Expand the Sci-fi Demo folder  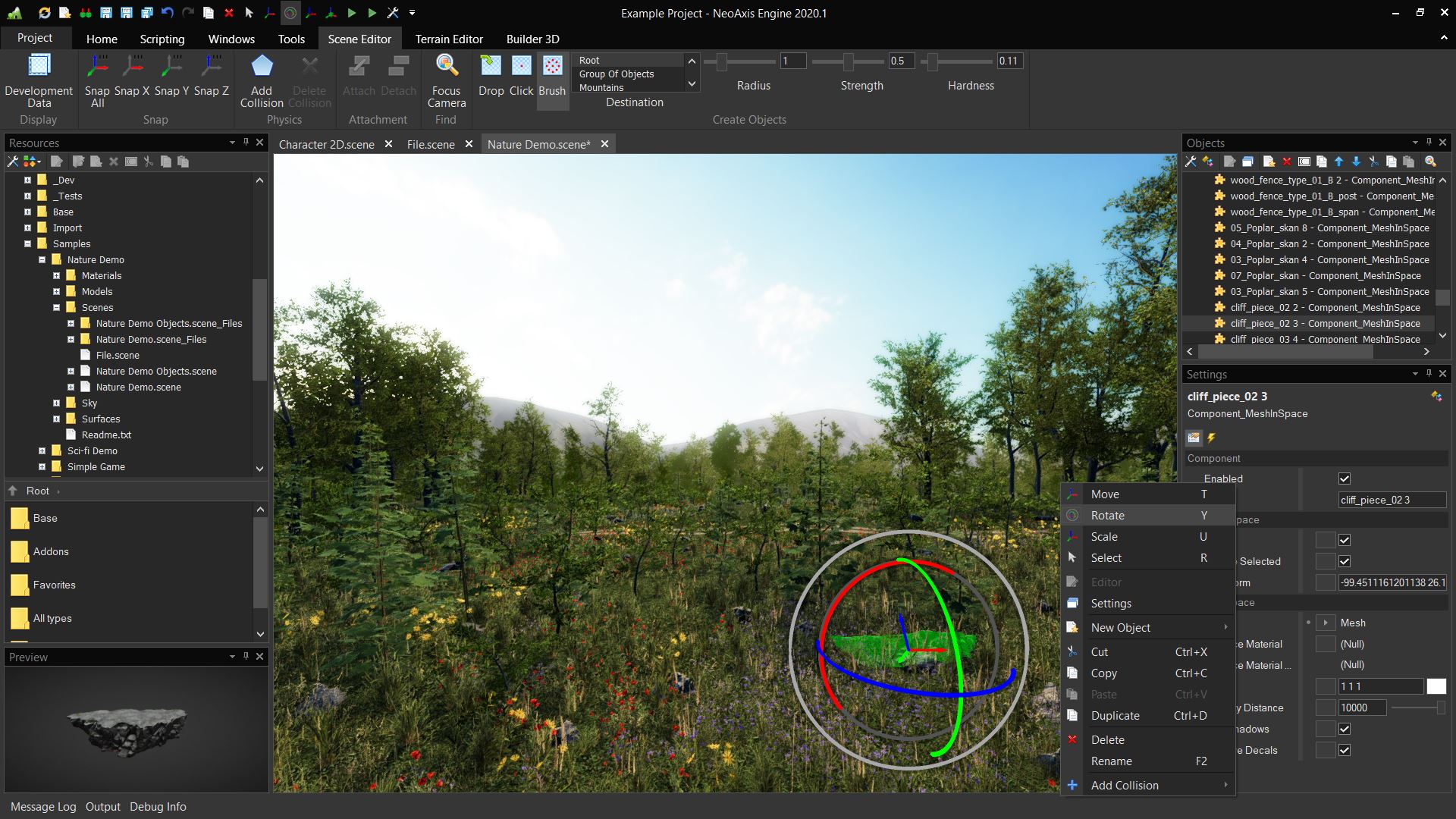(x=42, y=450)
